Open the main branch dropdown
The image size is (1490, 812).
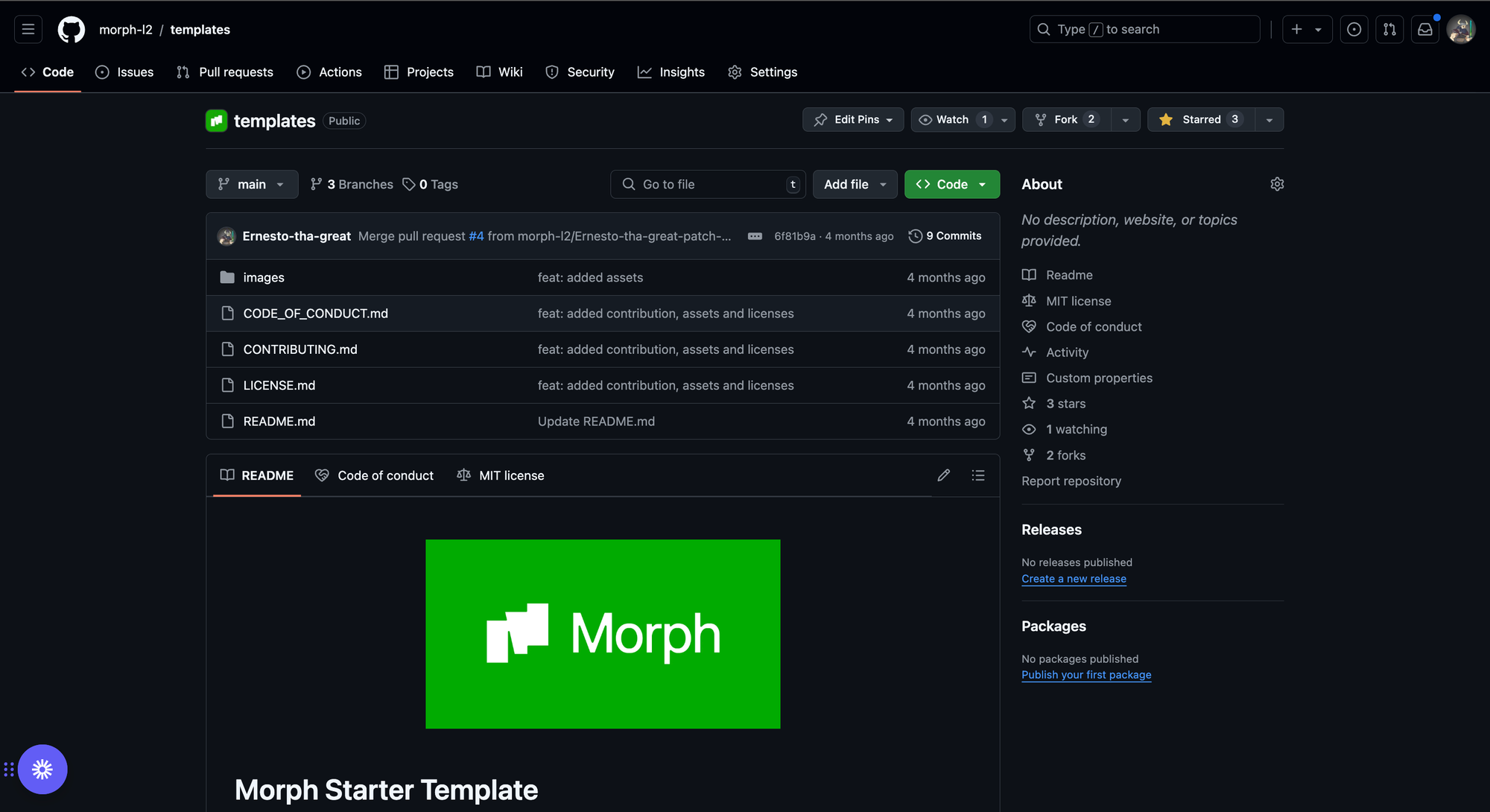coord(251,184)
